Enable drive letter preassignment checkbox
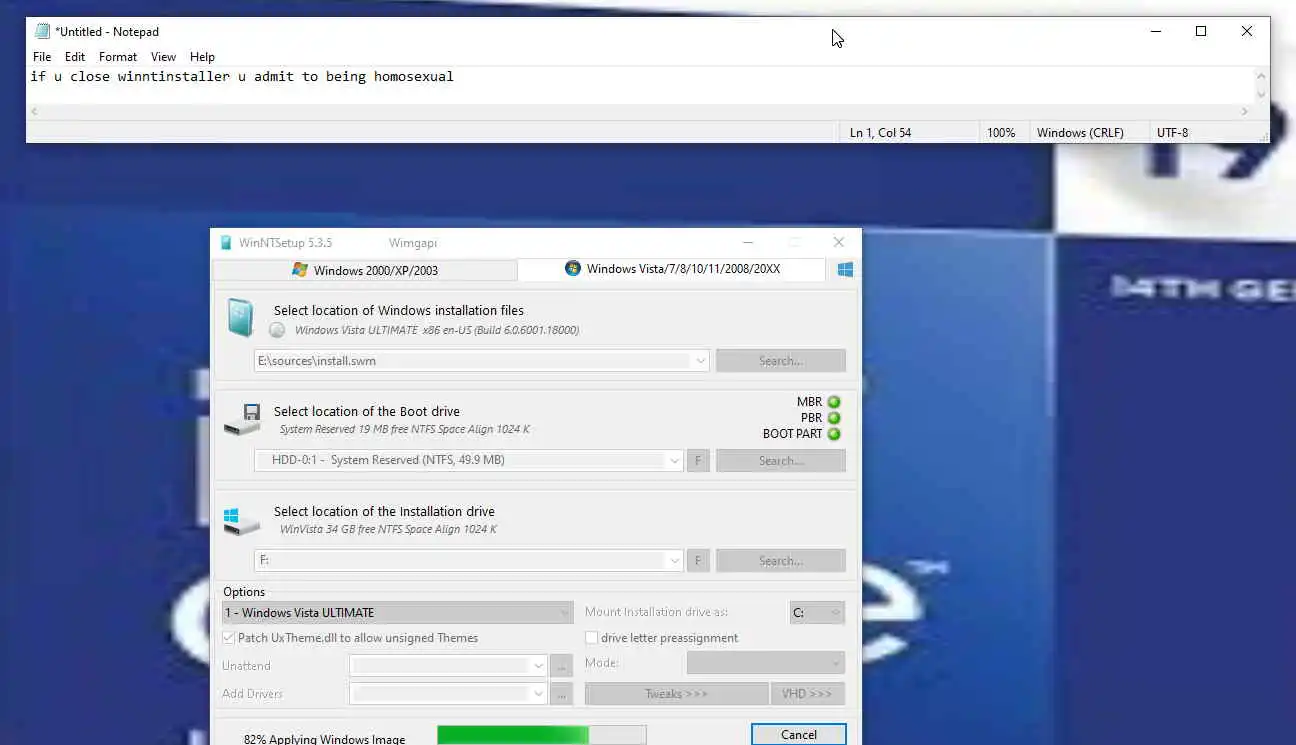The height and width of the screenshot is (745, 1296). point(592,638)
